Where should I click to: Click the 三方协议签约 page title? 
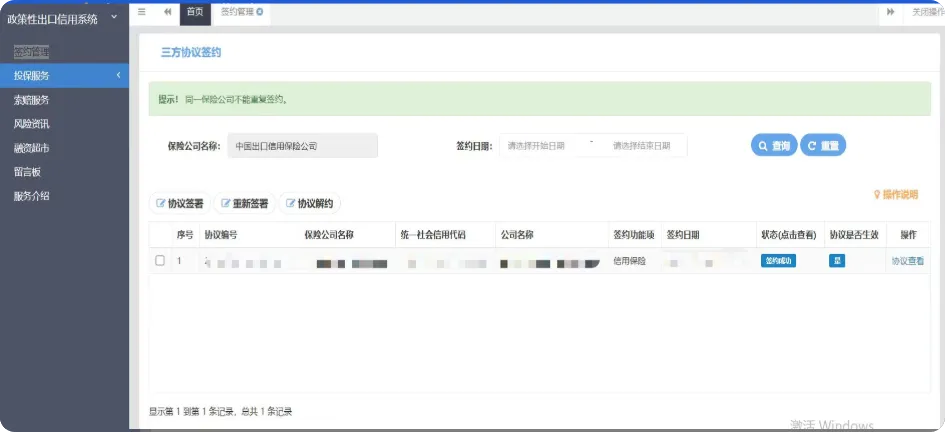tap(191, 53)
